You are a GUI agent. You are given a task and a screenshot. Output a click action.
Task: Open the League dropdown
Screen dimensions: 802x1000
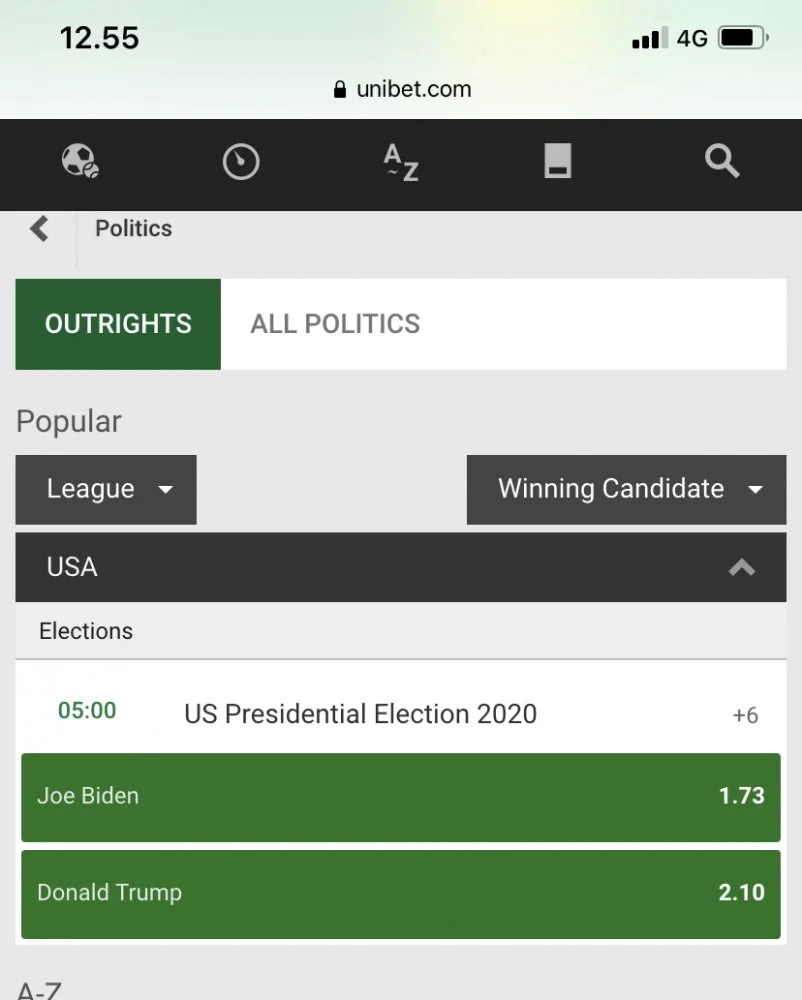pyautogui.click(x=106, y=489)
